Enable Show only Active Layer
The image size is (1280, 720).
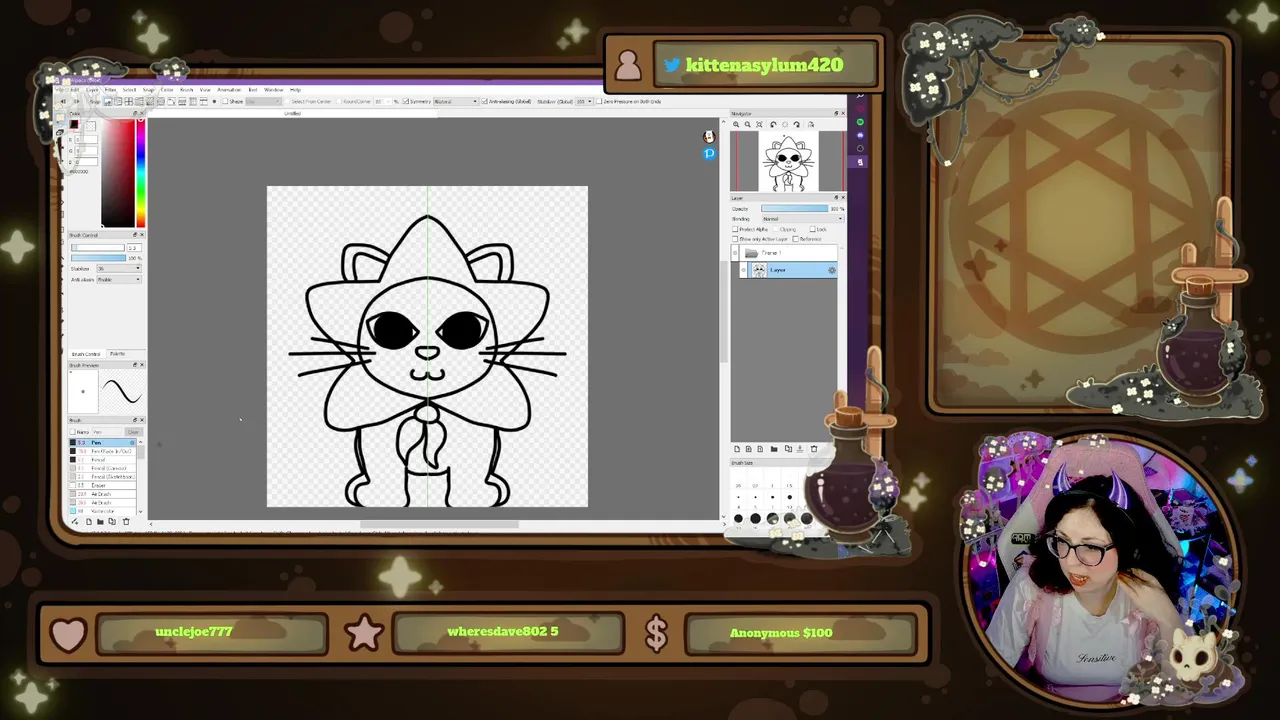pos(735,239)
